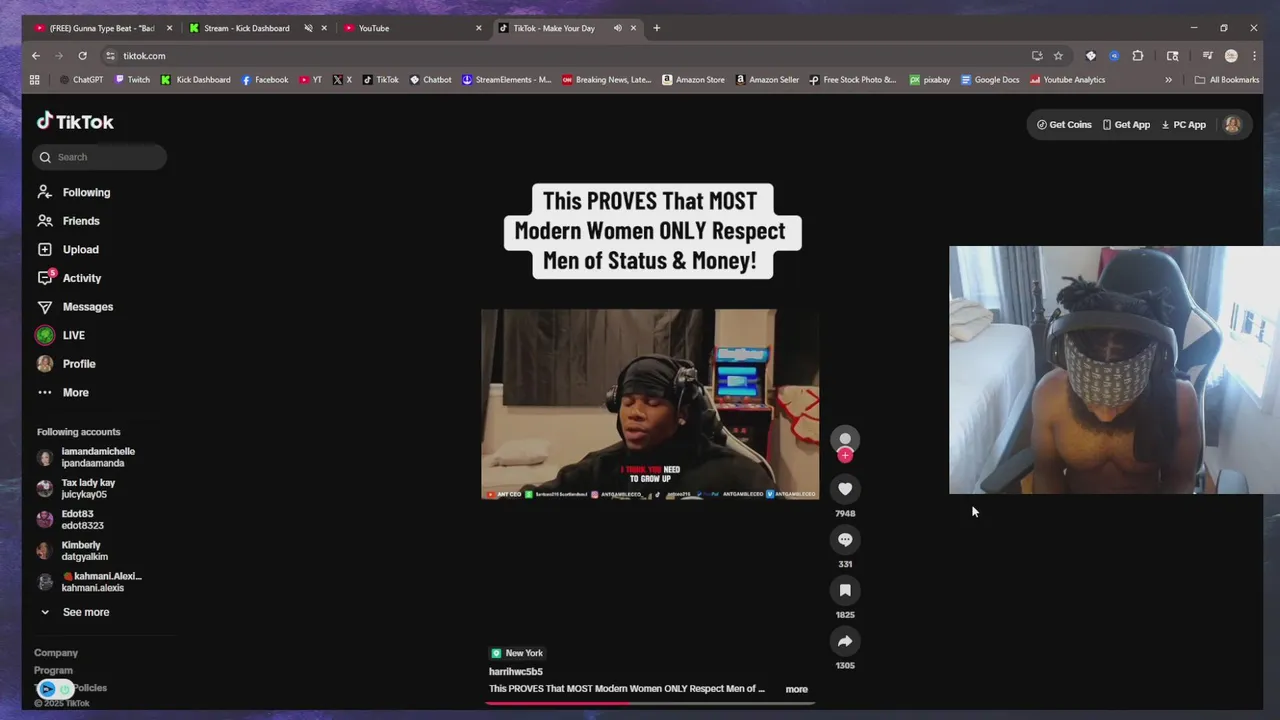Screen dimensions: 1280x720
Task: Open iamandamichelle following account
Action: [87, 457]
